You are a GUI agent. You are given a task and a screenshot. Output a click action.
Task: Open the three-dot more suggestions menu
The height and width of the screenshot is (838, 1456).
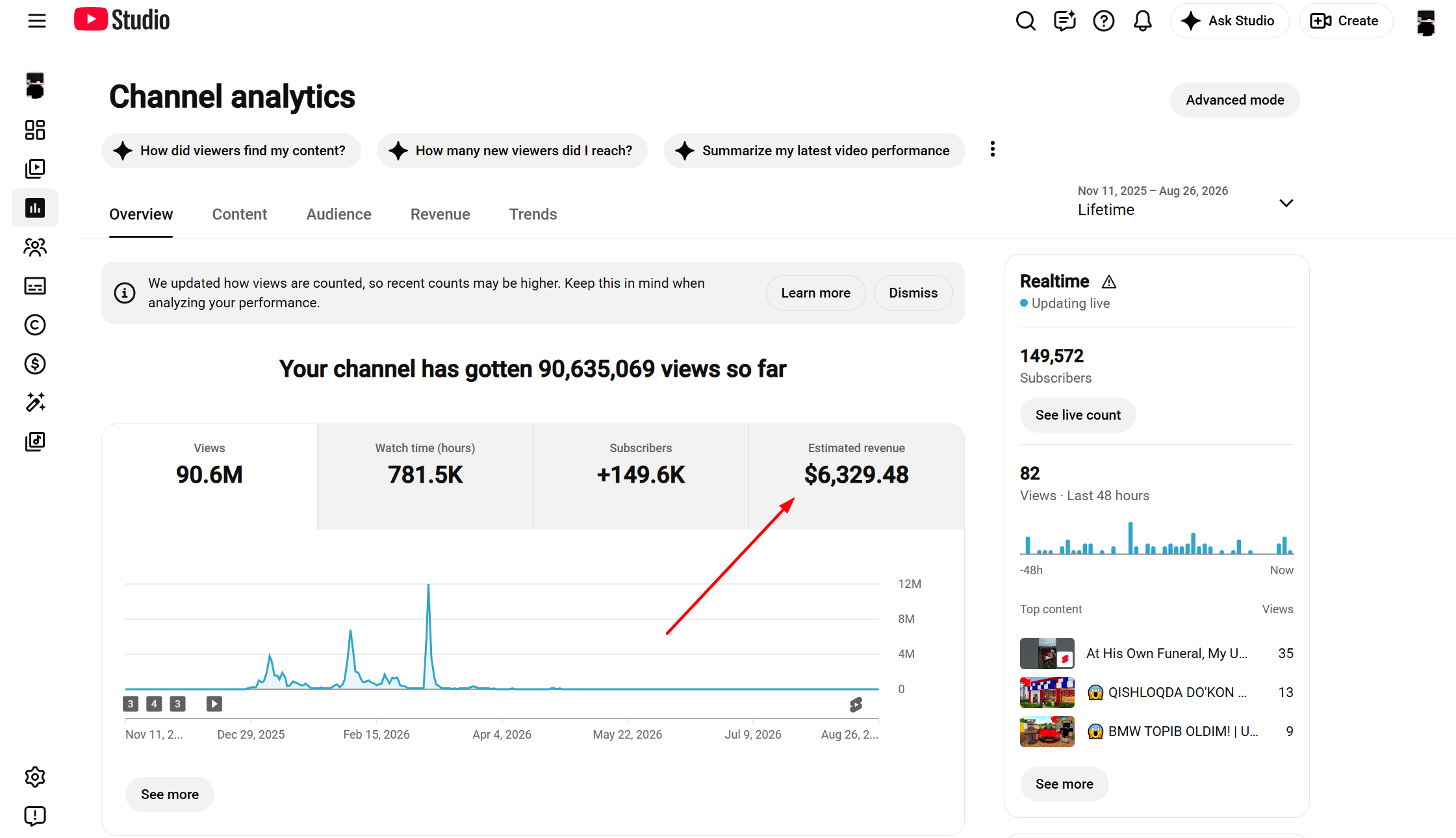992,149
